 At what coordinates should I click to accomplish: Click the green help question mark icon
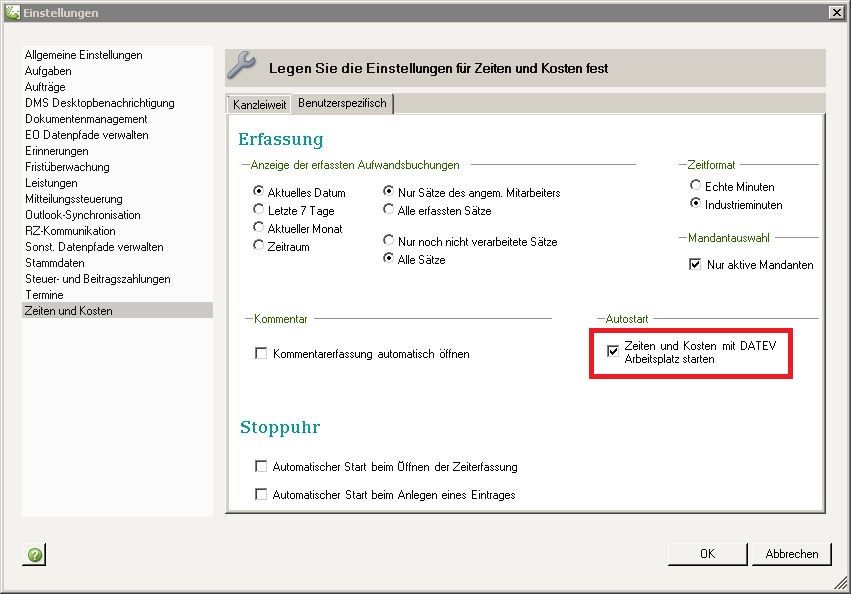[x=35, y=554]
